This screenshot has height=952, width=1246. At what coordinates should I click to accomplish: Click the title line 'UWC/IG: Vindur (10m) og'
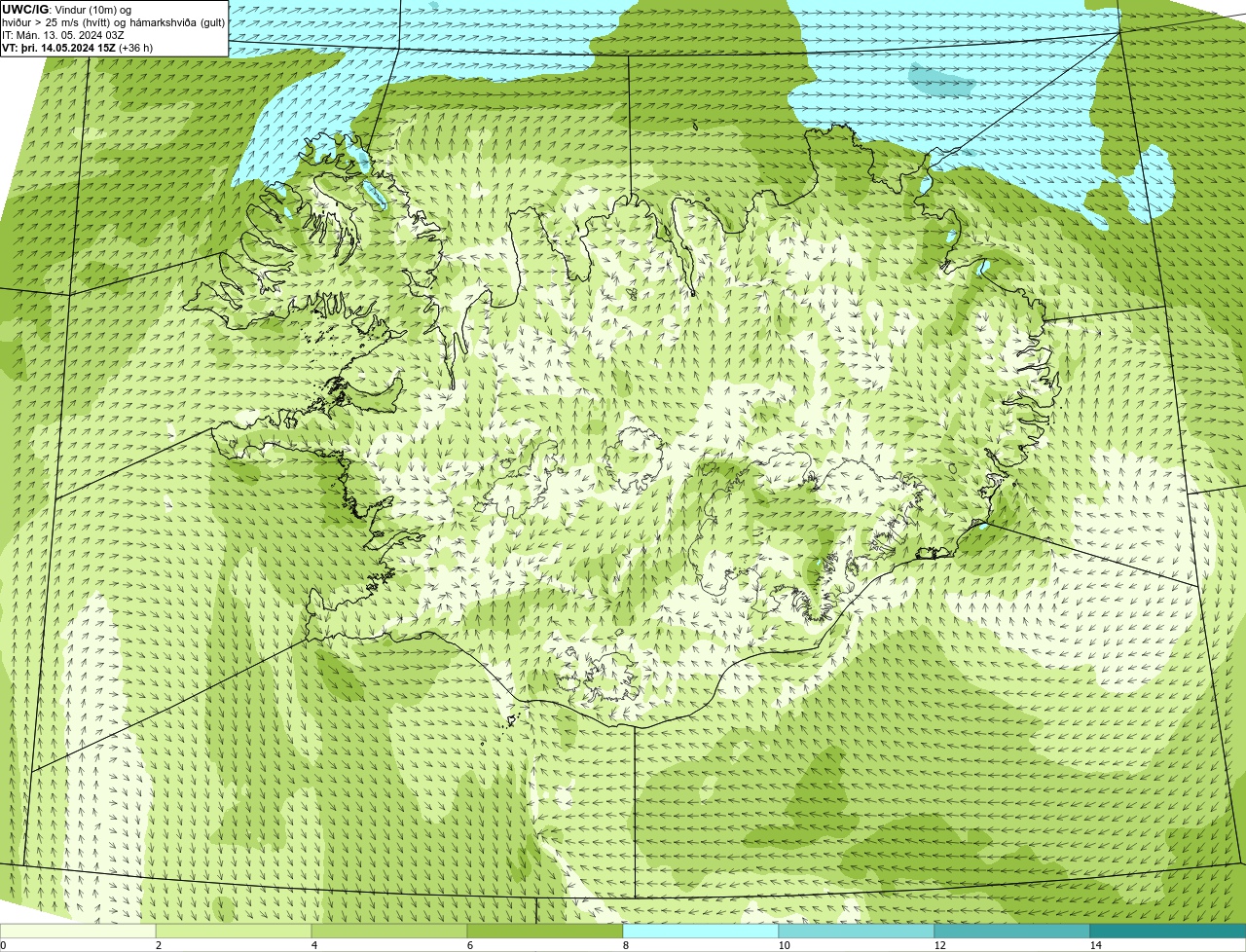point(66,10)
